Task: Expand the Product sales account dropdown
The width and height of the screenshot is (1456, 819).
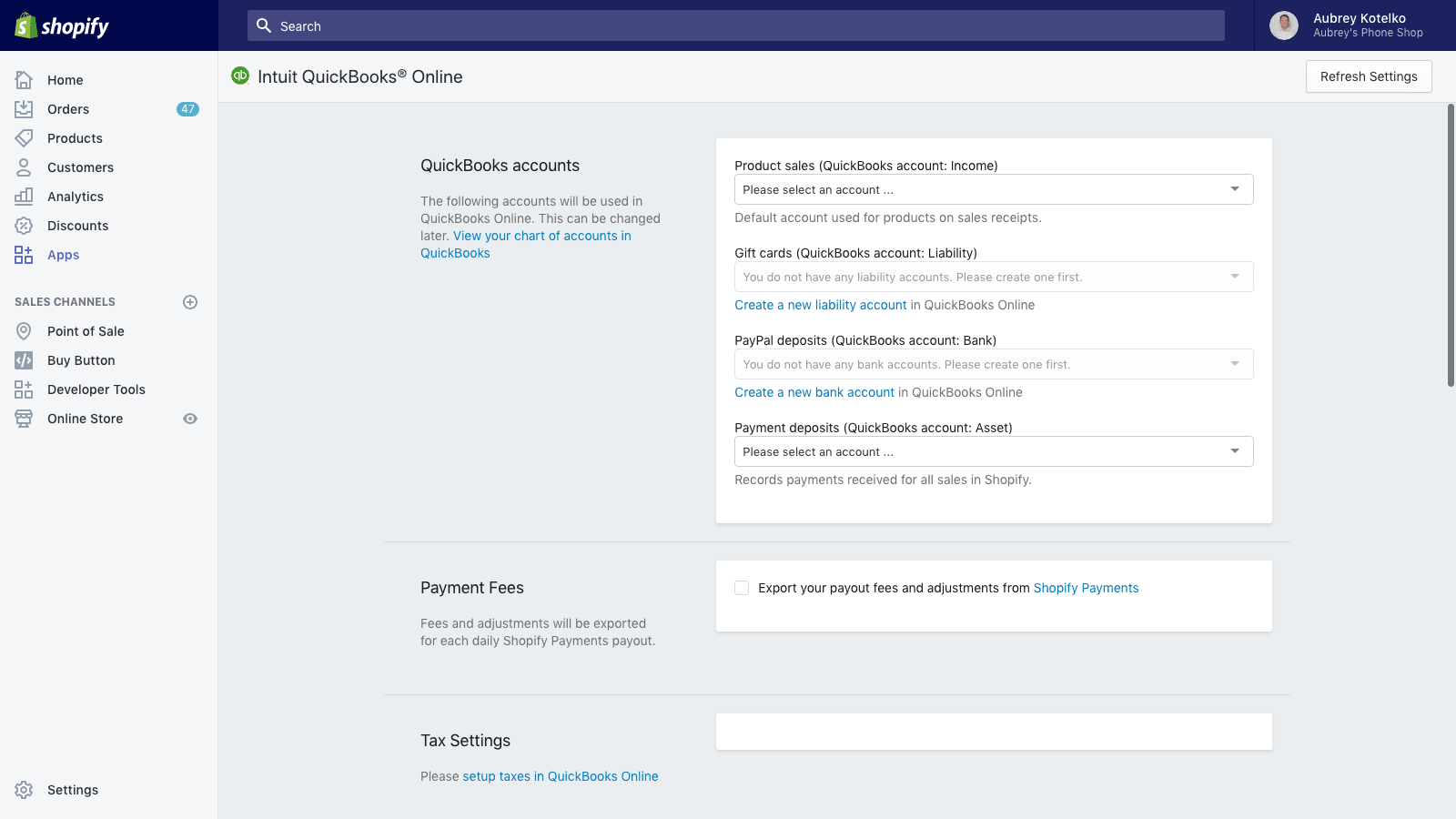Action: (x=993, y=189)
